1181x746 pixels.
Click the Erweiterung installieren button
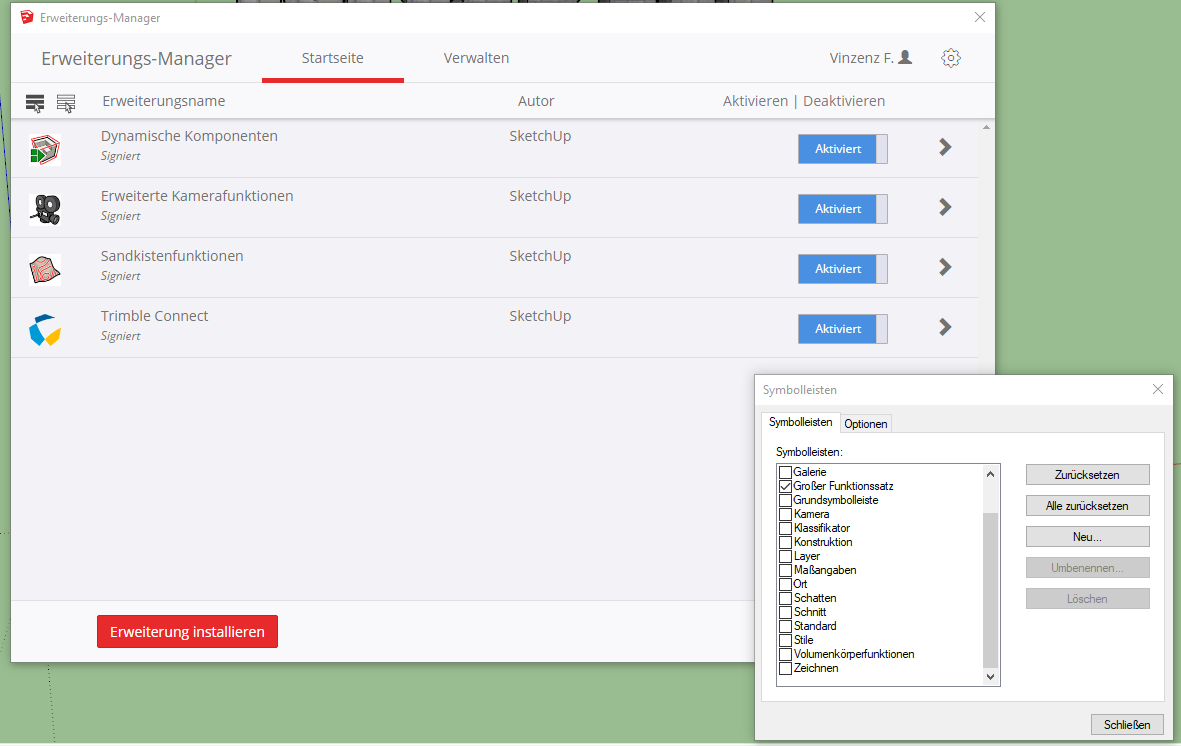187,632
